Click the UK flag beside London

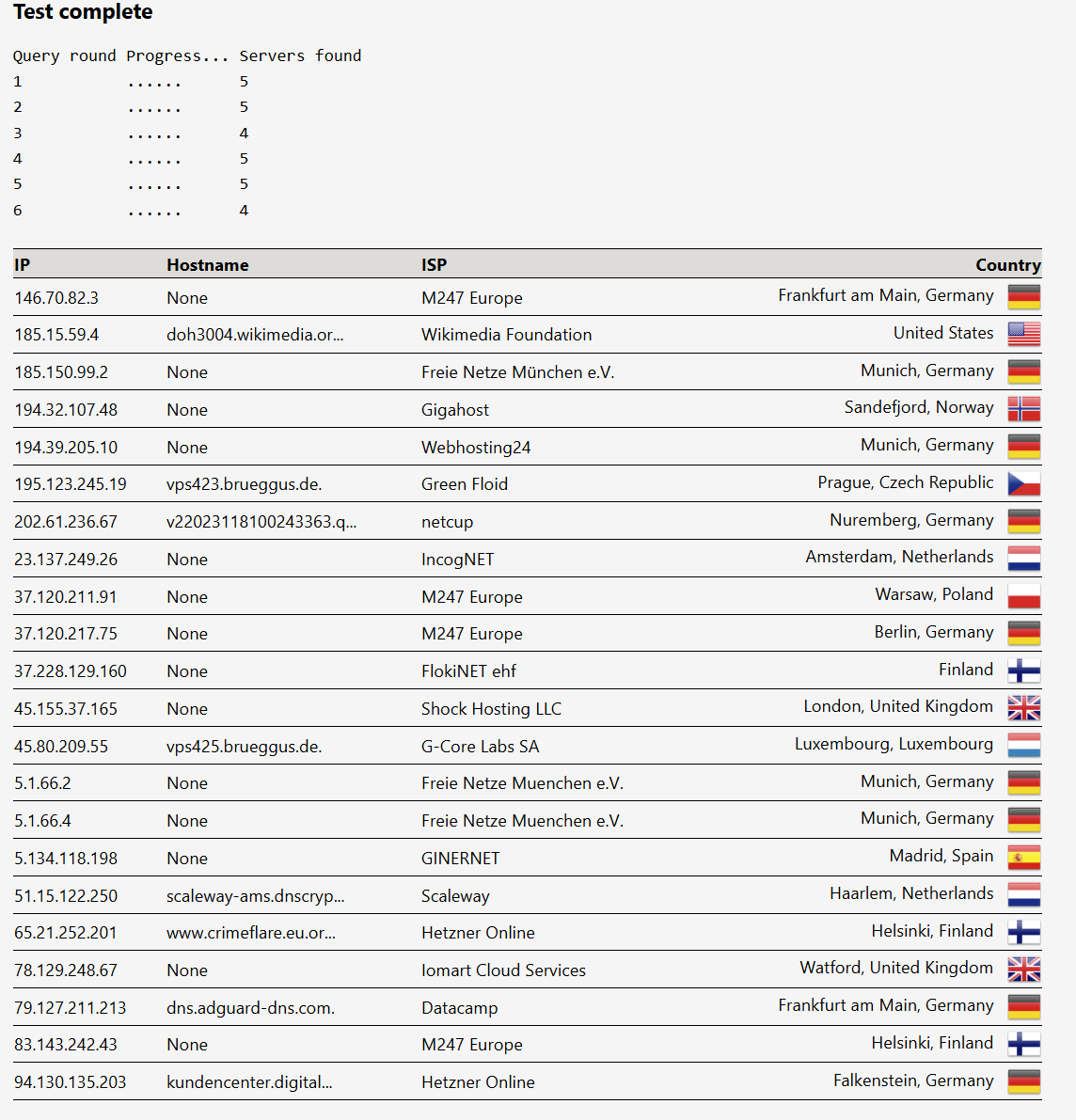[x=1023, y=708]
